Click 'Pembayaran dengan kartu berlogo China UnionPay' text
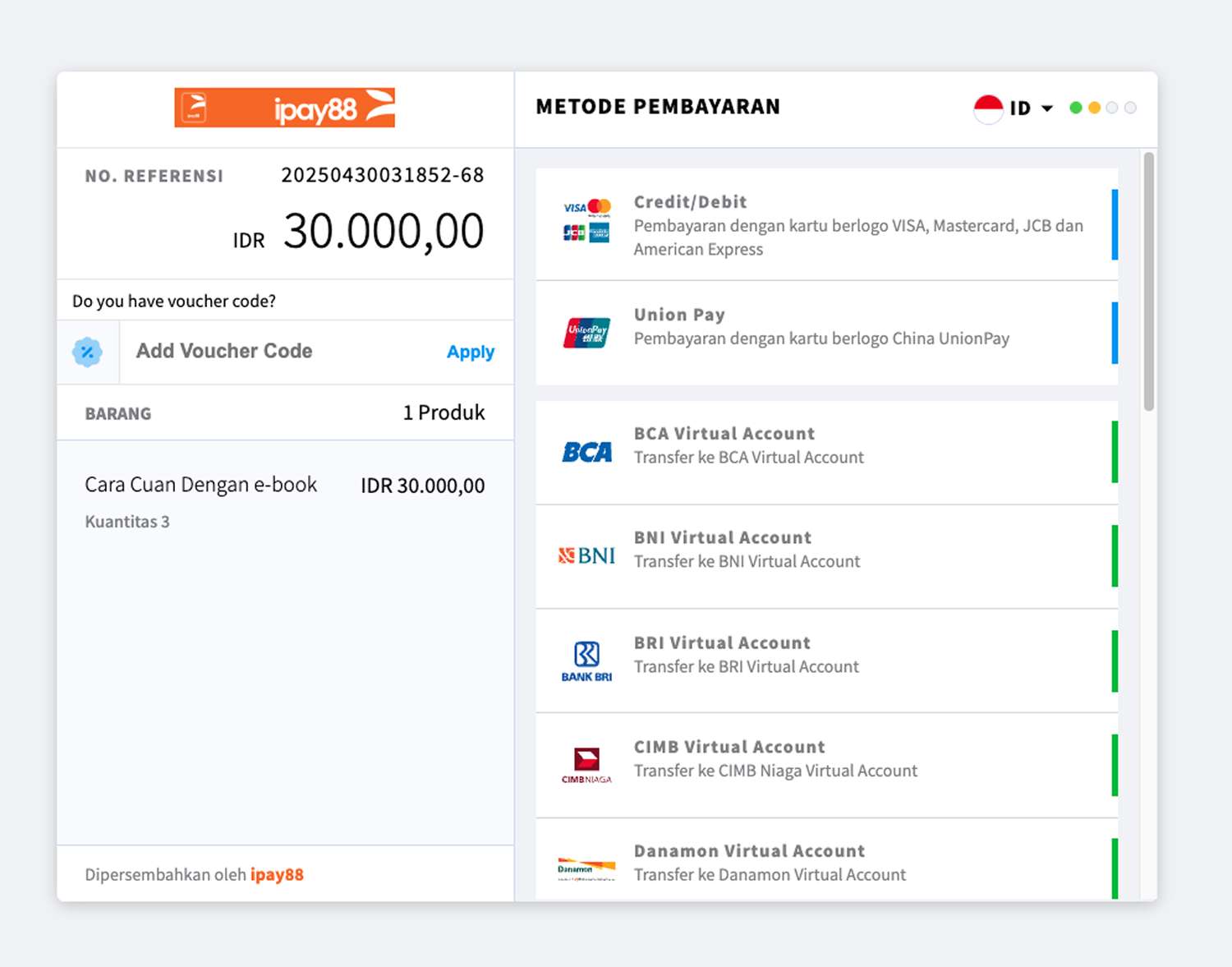1232x967 pixels. (821, 338)
